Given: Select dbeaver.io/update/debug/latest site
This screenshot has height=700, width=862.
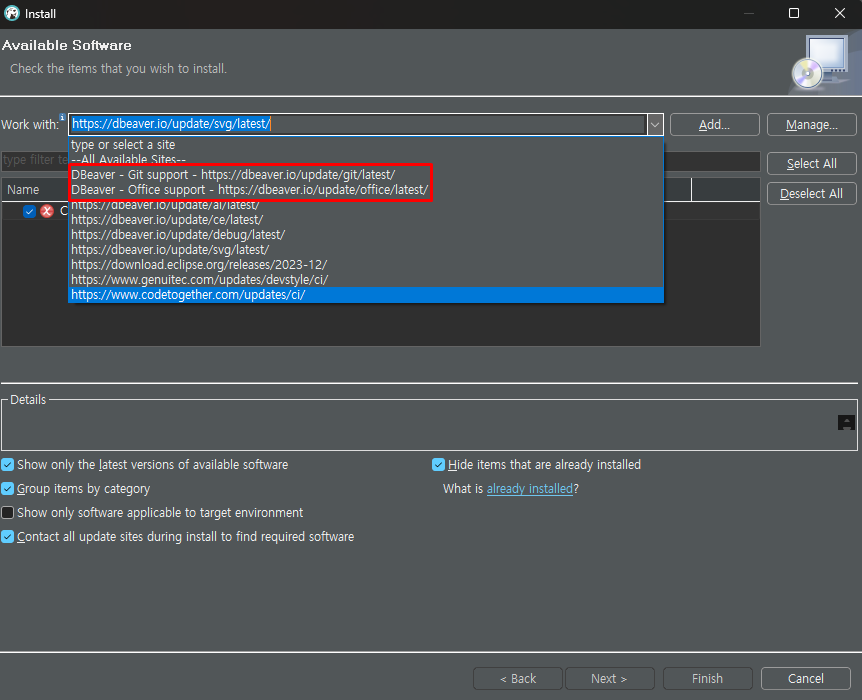Looking at the screenshot, I should point(366,235).
